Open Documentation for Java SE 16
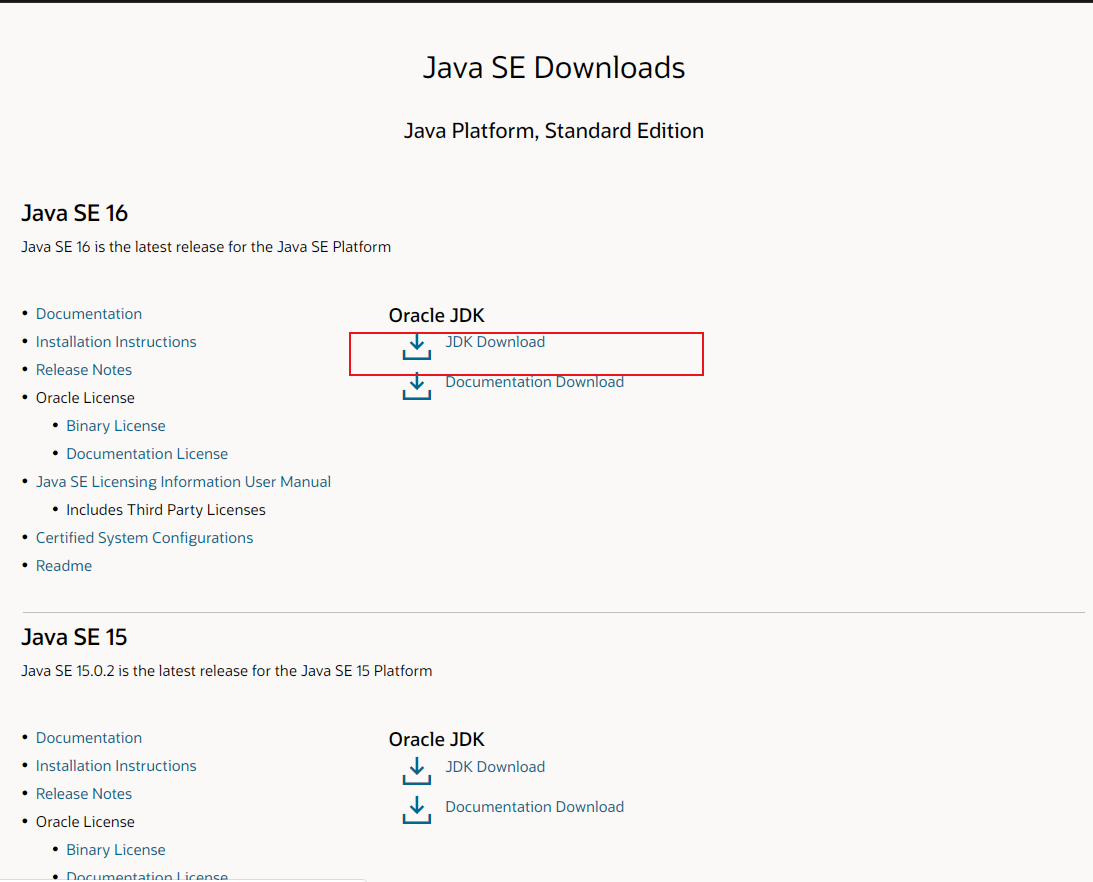The height and width of the screenshot is (882, 1093). pyautogui.click(x=89, y=313)
